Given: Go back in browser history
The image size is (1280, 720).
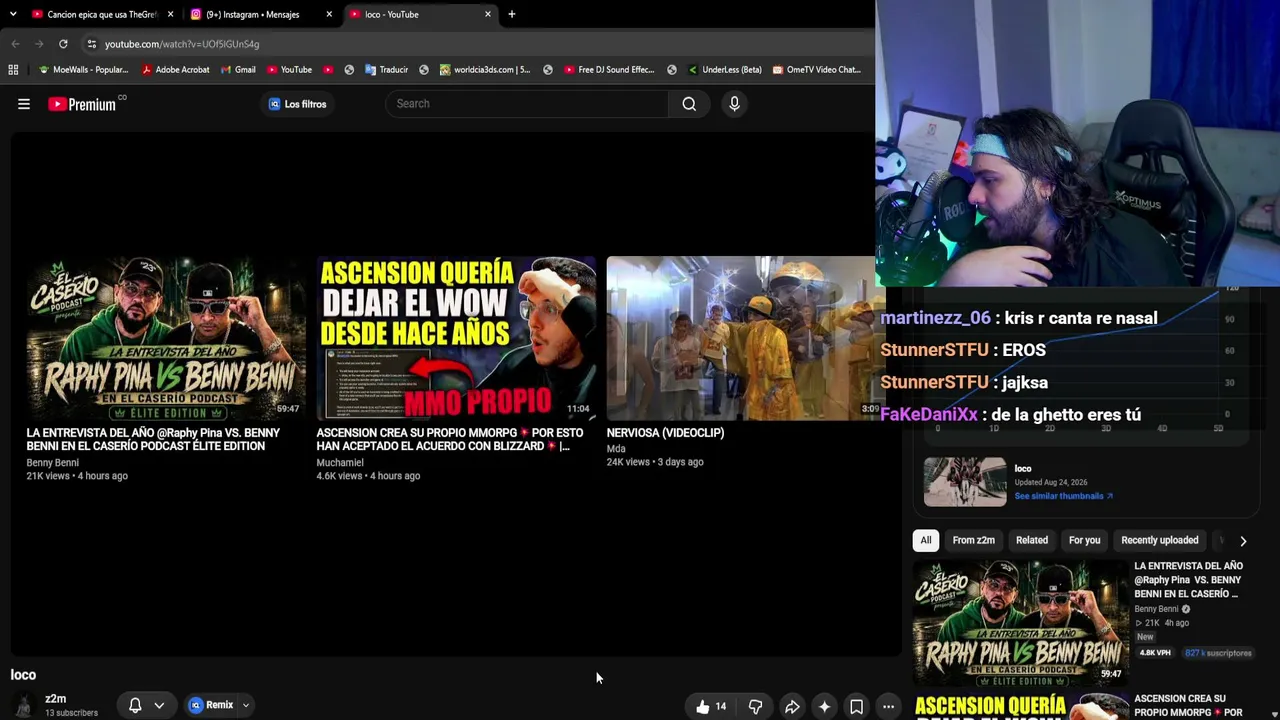Looking at the screenshot, I should (15, 44).
